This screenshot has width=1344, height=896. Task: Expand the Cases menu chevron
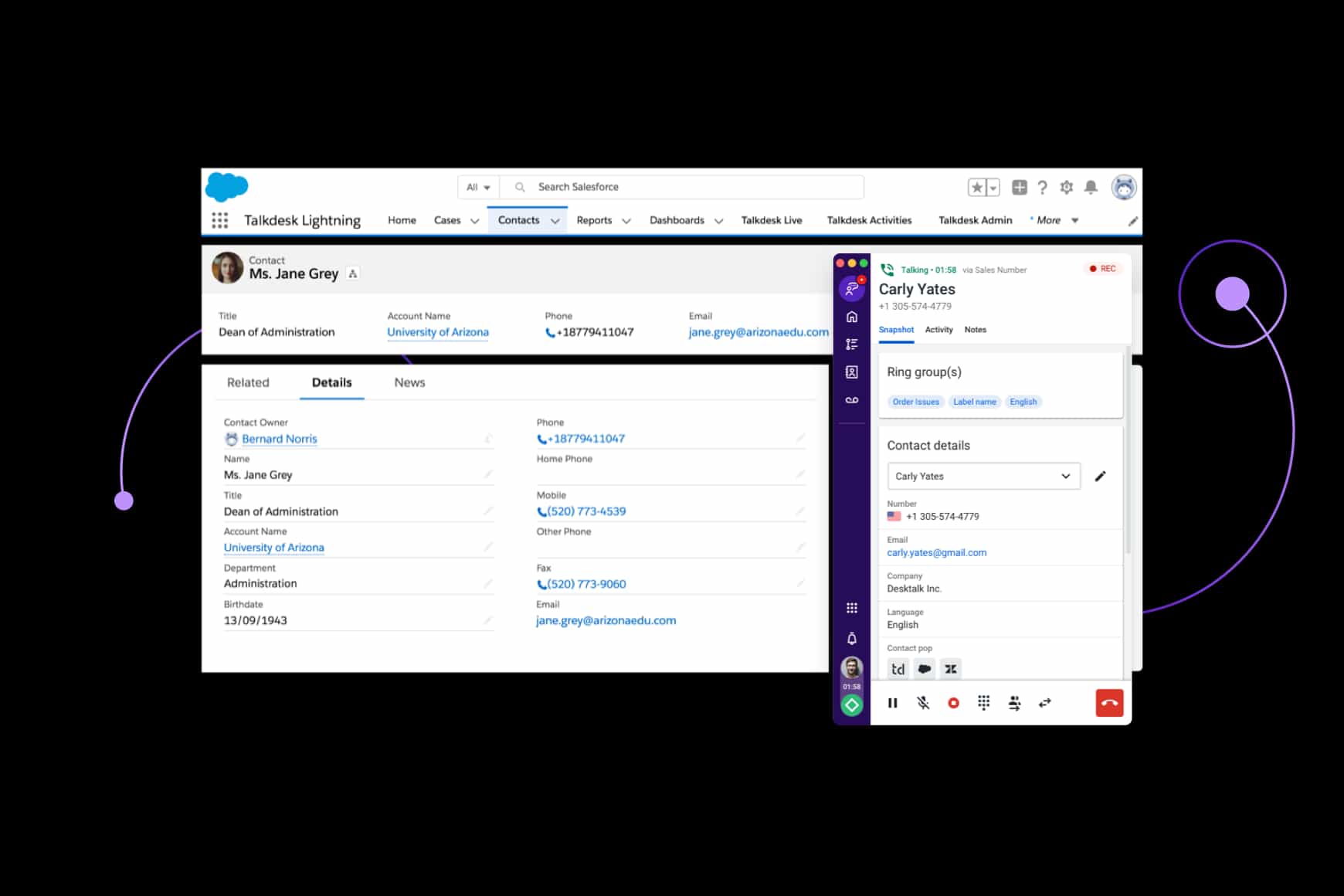tap(474, 221)
